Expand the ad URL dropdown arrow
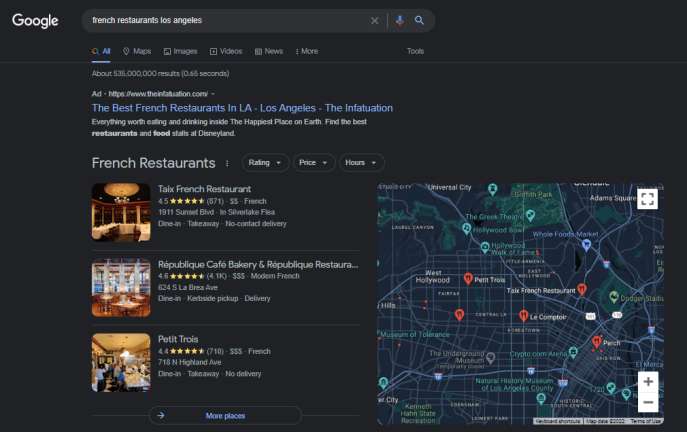Screen dimensions: 687x432 click(213, 94)
